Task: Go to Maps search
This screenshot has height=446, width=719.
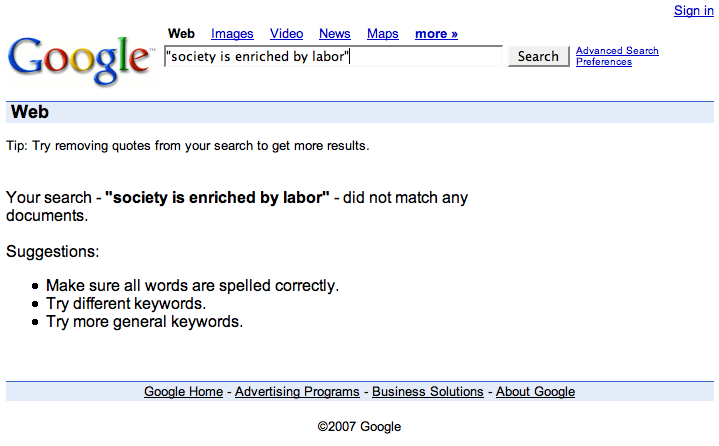Action: [382, 33]
